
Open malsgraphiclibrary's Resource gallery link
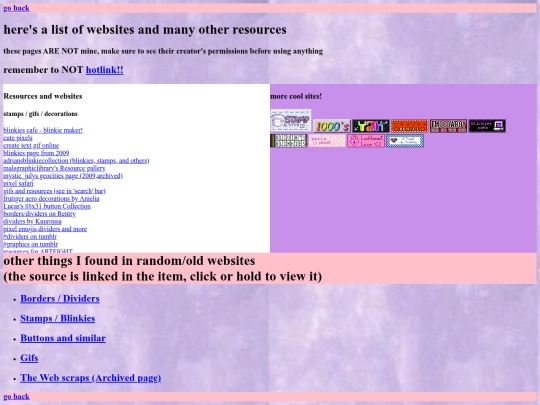point(54,168)
